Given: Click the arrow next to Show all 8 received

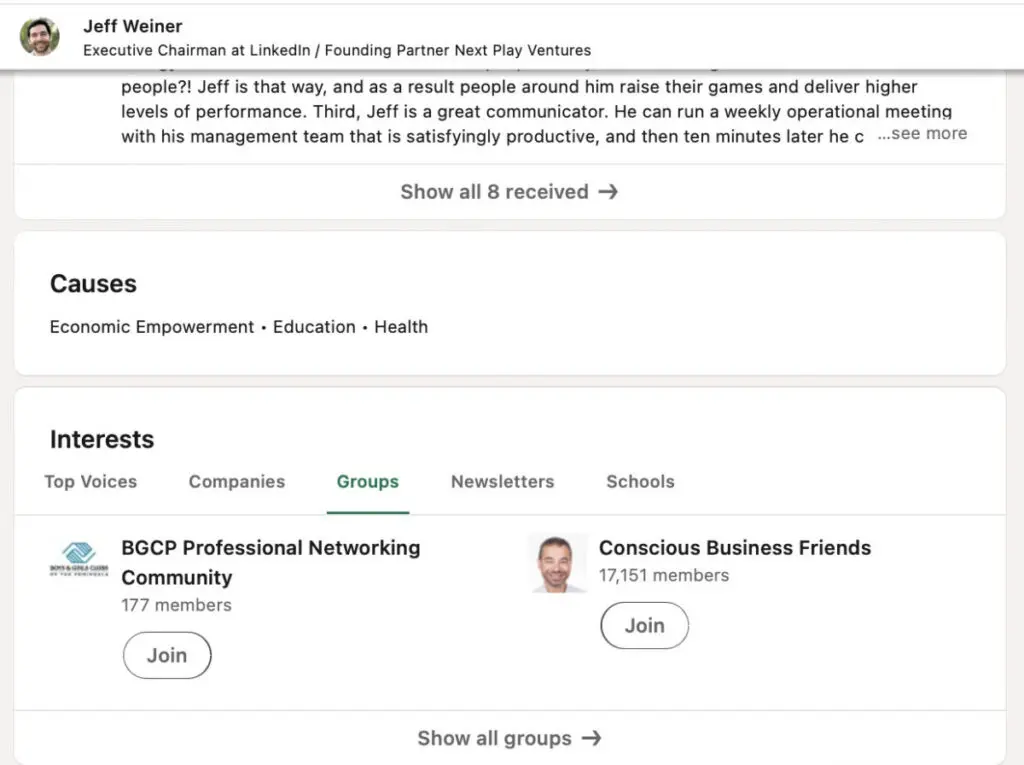Looking at the screenshot, I should [x=608, y=191].
